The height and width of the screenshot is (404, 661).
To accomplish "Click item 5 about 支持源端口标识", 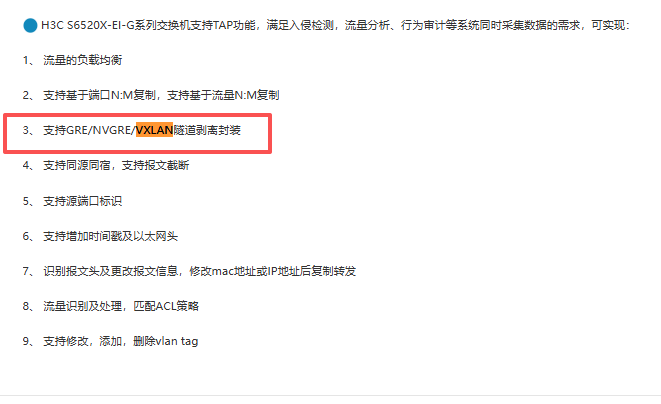I will tap(73, 201).
